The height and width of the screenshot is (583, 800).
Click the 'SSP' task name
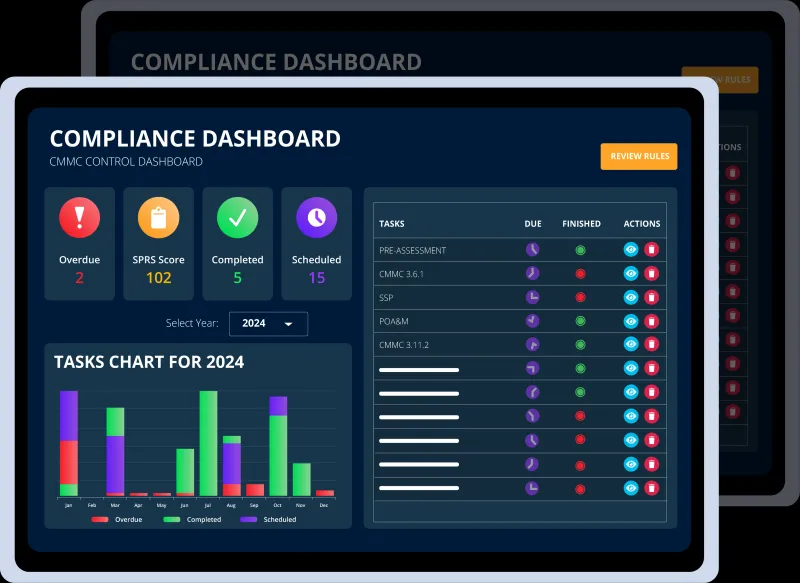coord(386,297)
